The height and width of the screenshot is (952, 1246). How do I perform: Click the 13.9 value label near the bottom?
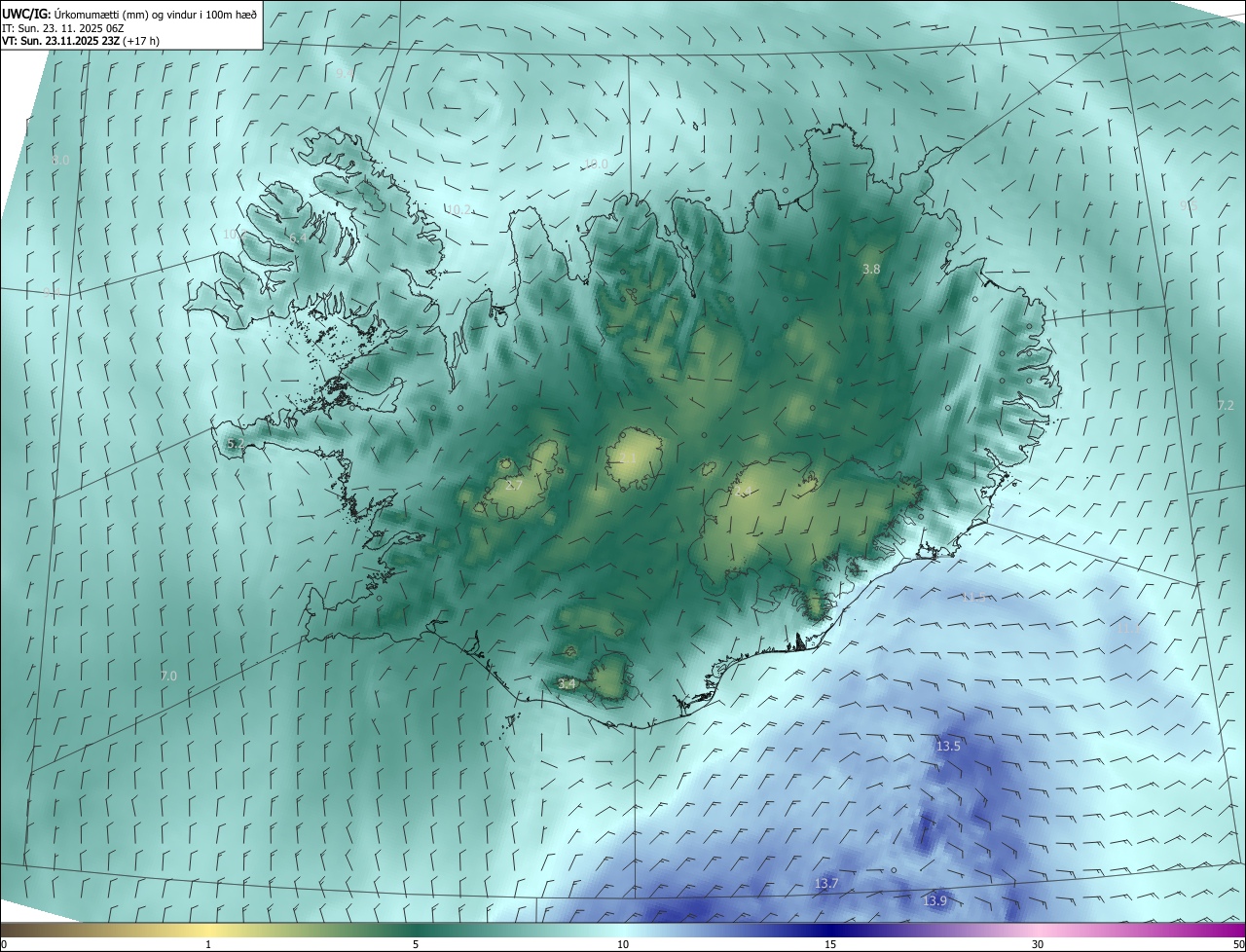point(934,901)
